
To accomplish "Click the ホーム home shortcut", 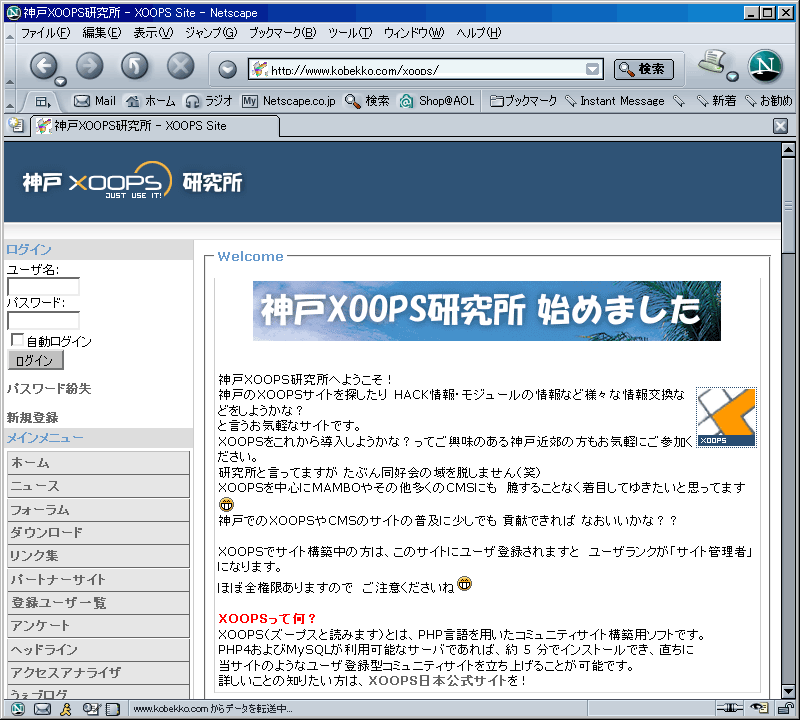I will click(151, 101).
